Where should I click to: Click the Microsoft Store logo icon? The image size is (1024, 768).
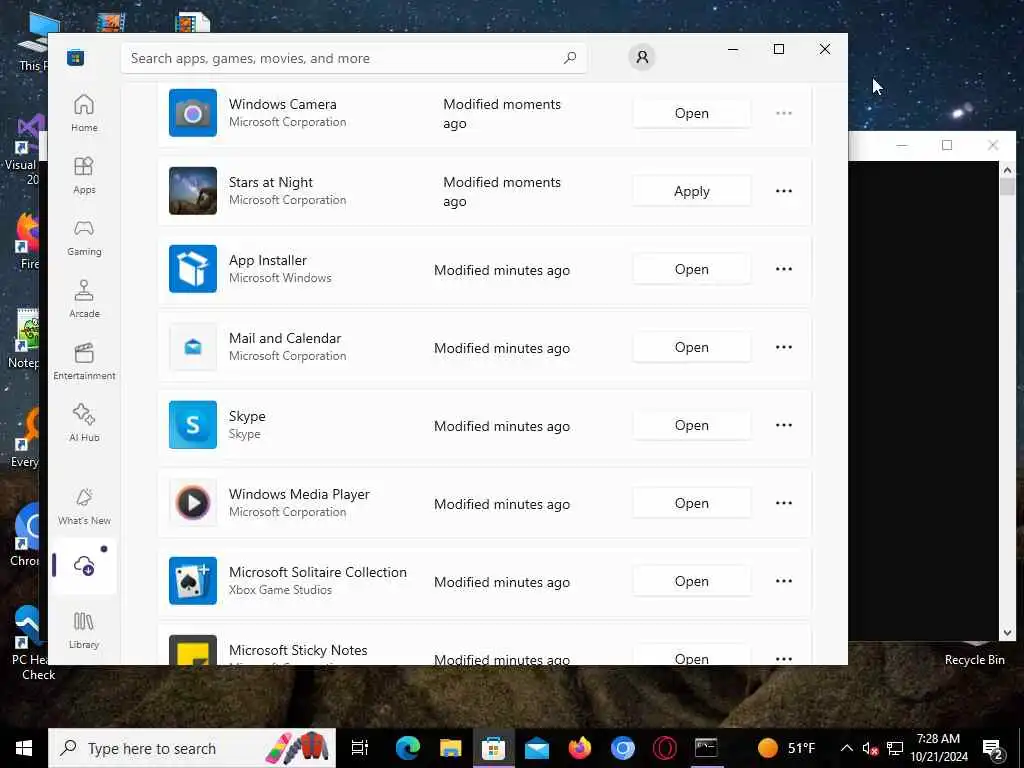coord(76,58)
